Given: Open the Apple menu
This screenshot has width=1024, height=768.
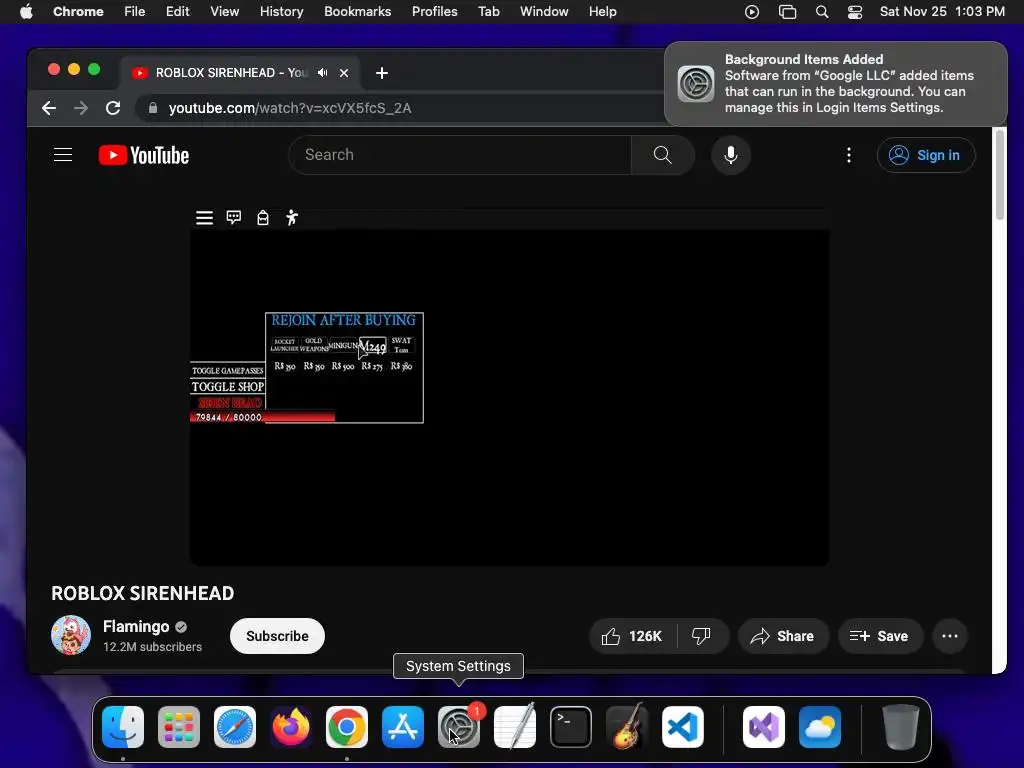Looking at the screenshot, I should click(x=26, y=12).
